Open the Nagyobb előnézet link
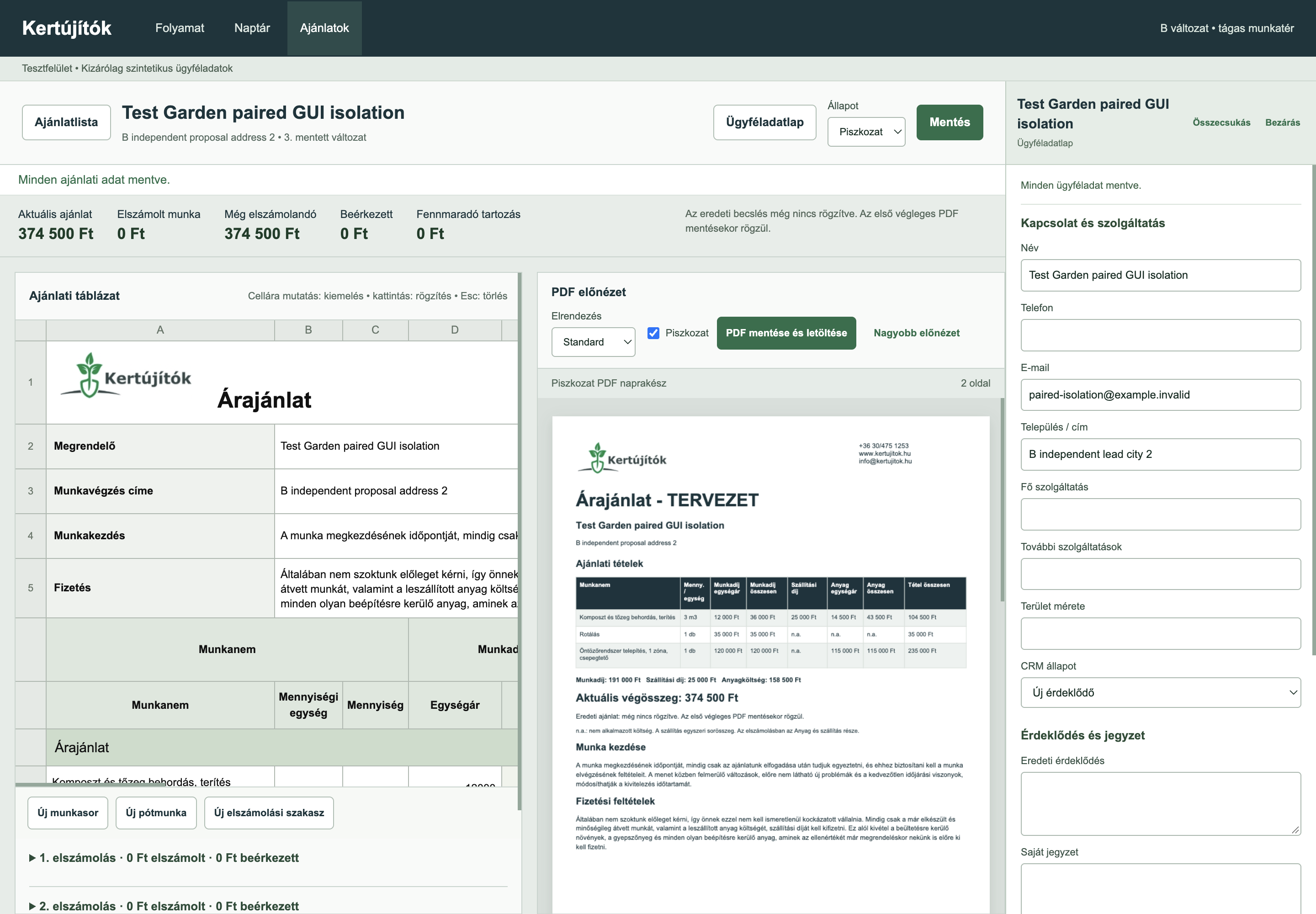1316x914 pixels. click(x=916, y=333)
